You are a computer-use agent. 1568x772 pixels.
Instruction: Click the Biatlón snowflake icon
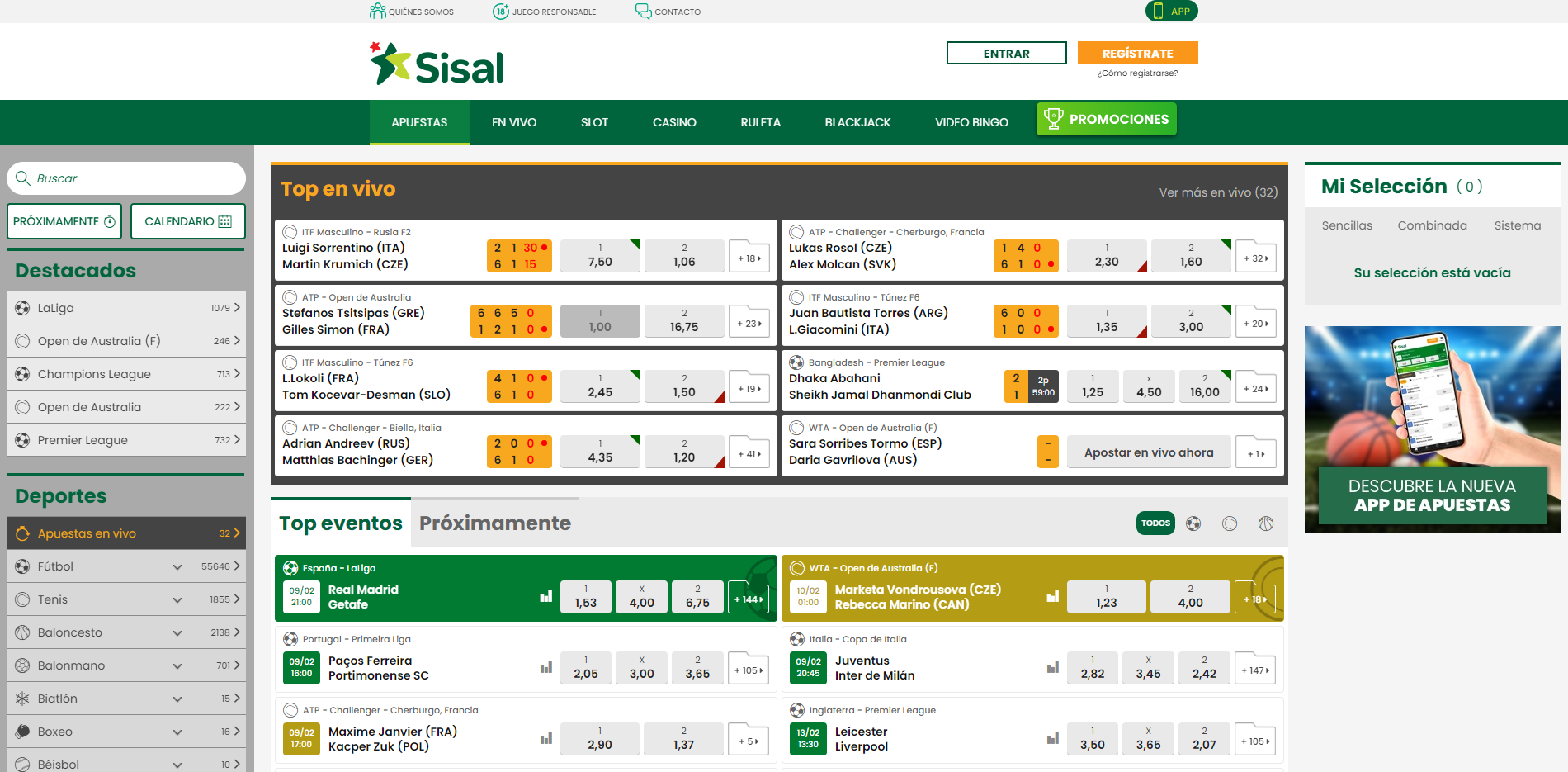[22, 699]
